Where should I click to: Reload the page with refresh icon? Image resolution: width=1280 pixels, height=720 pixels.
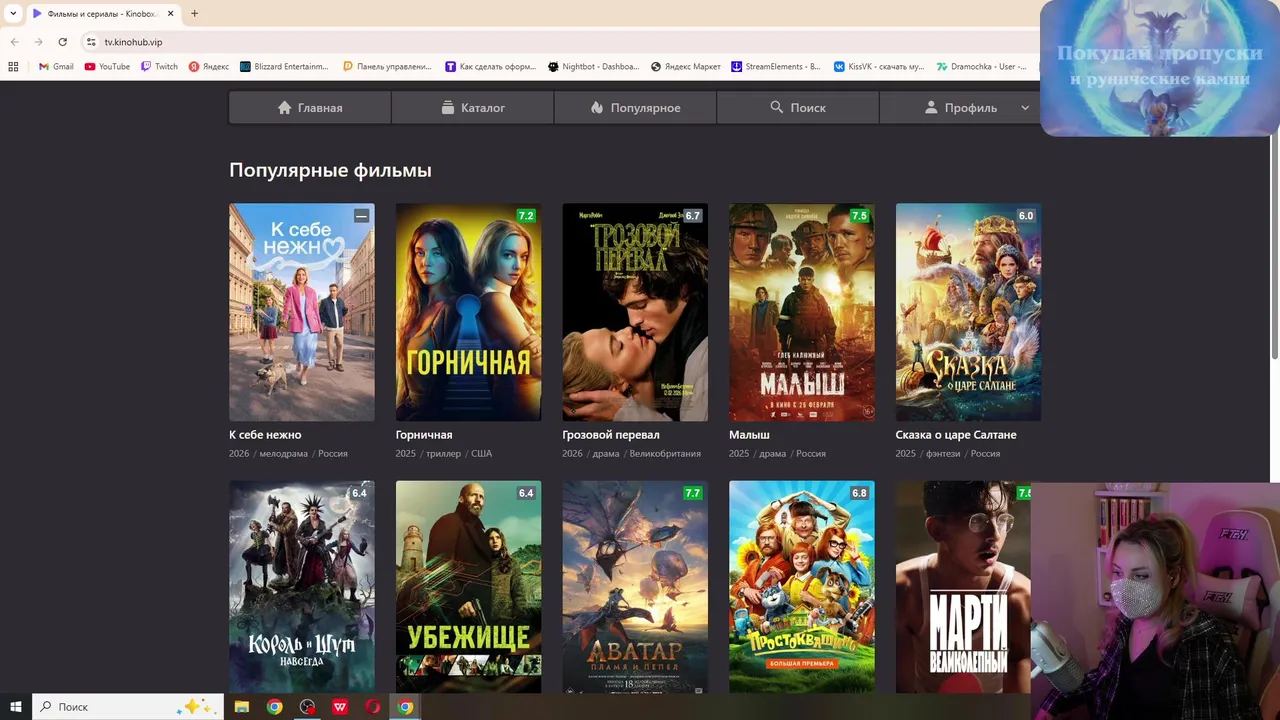(62, 42)
